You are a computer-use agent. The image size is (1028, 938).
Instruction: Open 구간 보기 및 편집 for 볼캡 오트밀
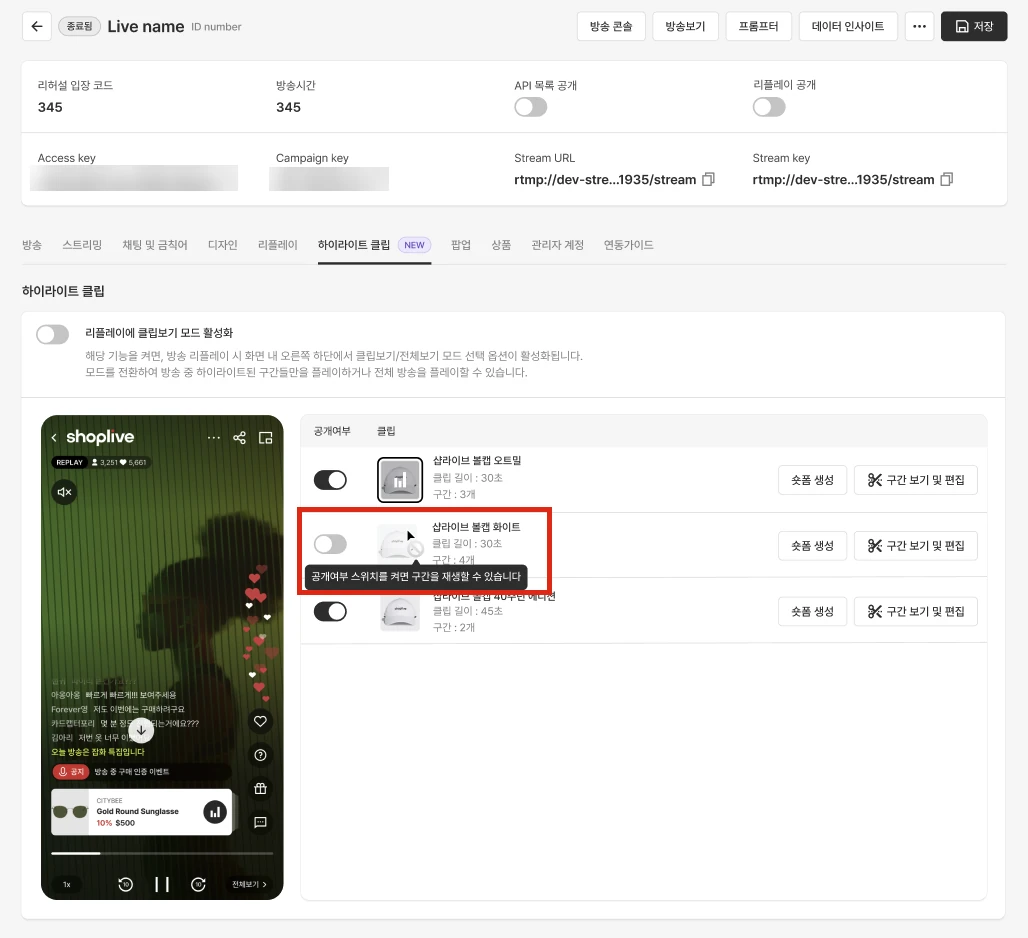point(915,480)
